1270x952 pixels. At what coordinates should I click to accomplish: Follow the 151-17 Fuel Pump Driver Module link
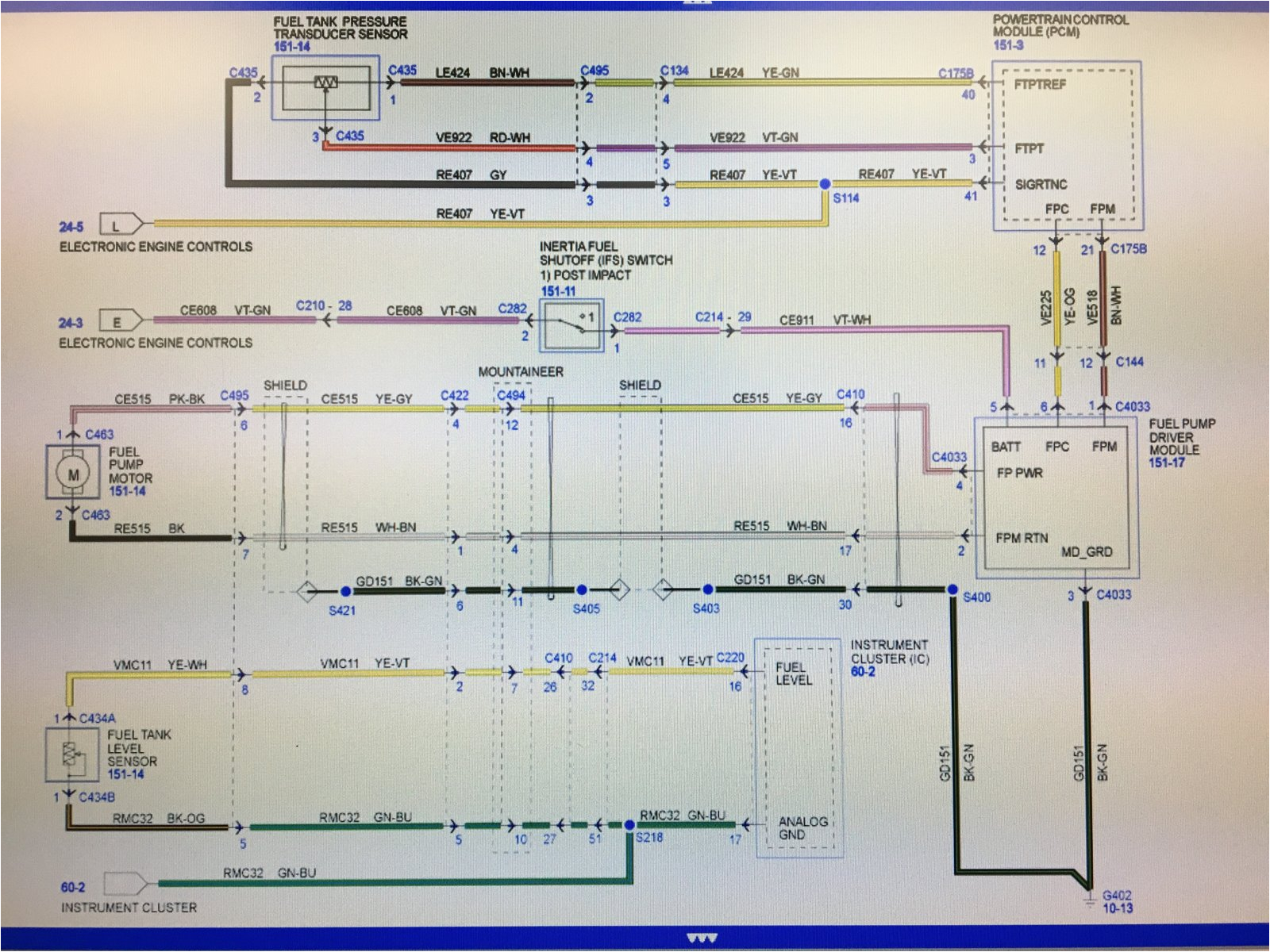(1166, 463)
